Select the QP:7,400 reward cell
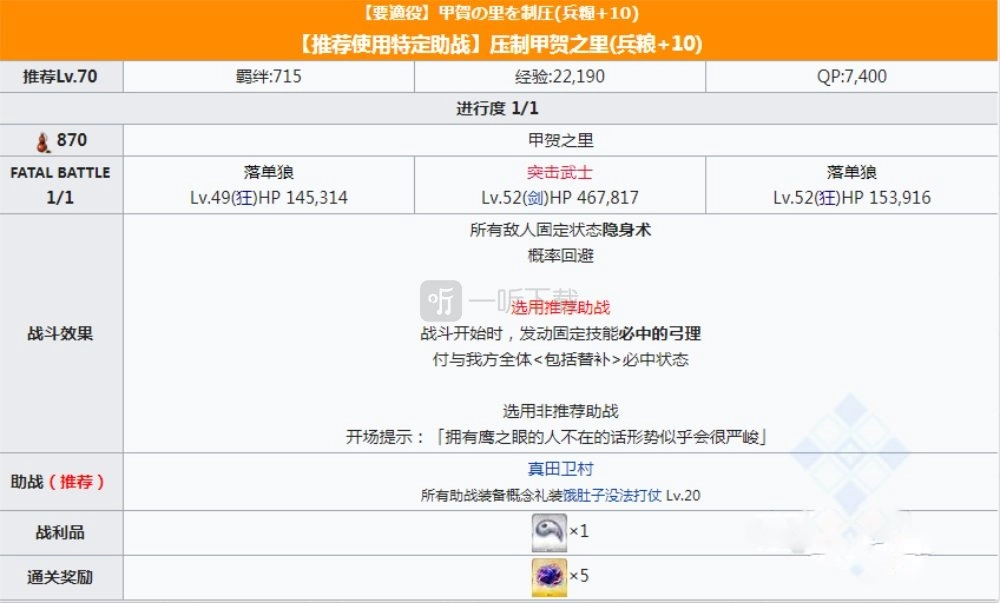This screenshot has height=603, width=1000. pos(853,76)
